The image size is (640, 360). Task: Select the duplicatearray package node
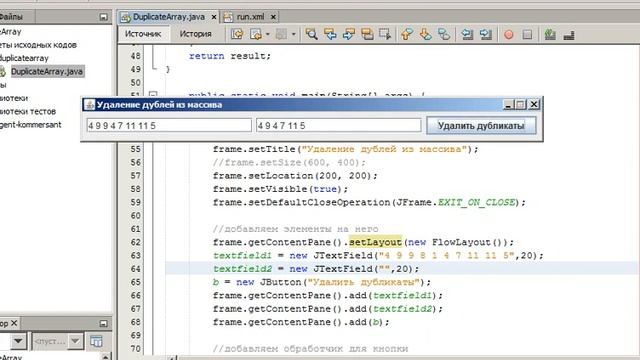click(24, 58)
